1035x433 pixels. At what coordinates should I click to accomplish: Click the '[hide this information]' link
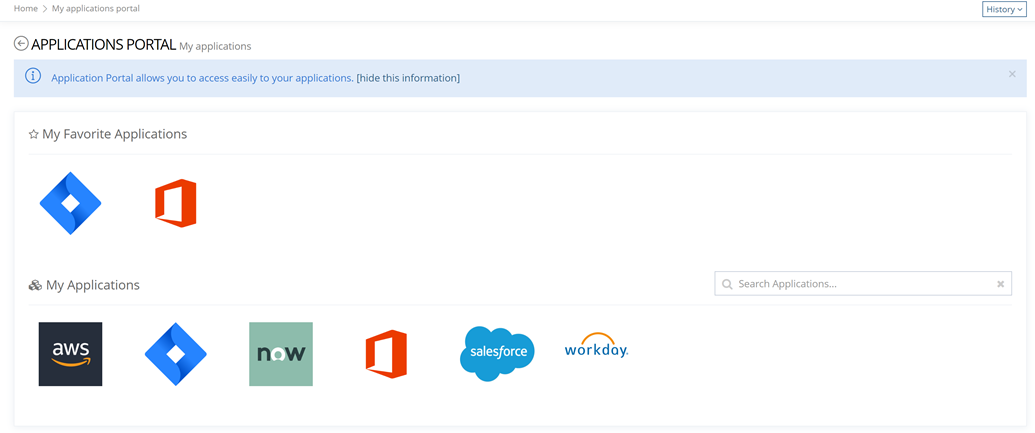pyautogui.click(x=408, y=78)
